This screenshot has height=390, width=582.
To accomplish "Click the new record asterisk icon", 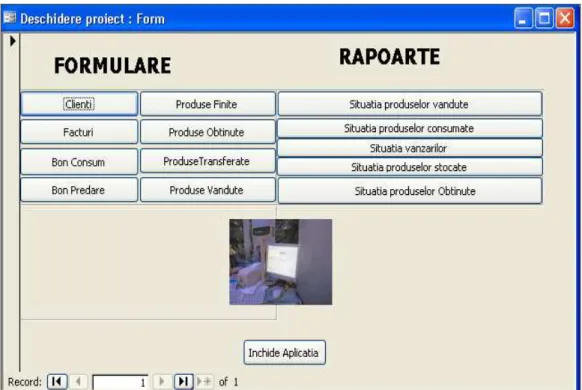I will coord(205,381).
